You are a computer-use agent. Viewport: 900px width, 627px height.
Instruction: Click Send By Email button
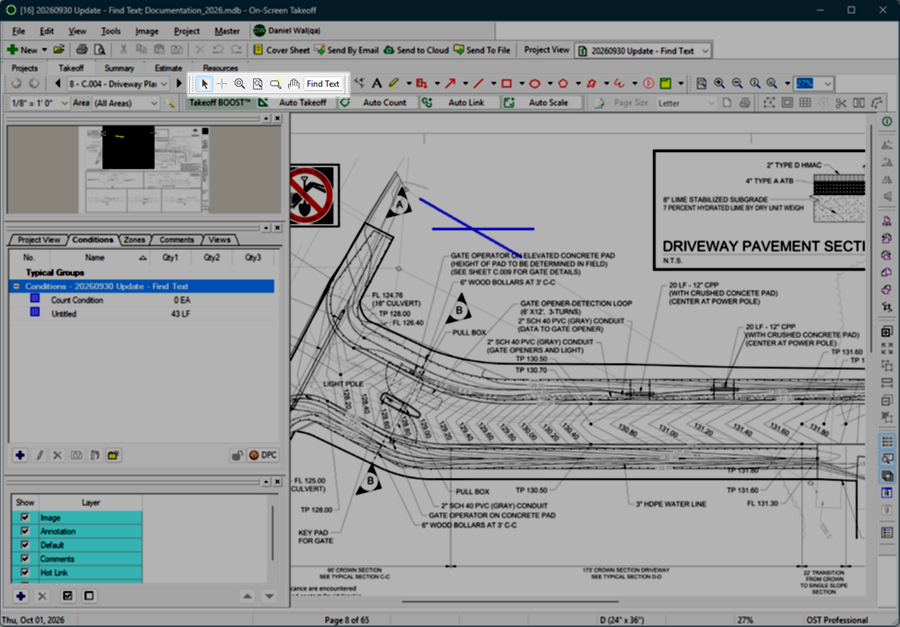[346, 50]
